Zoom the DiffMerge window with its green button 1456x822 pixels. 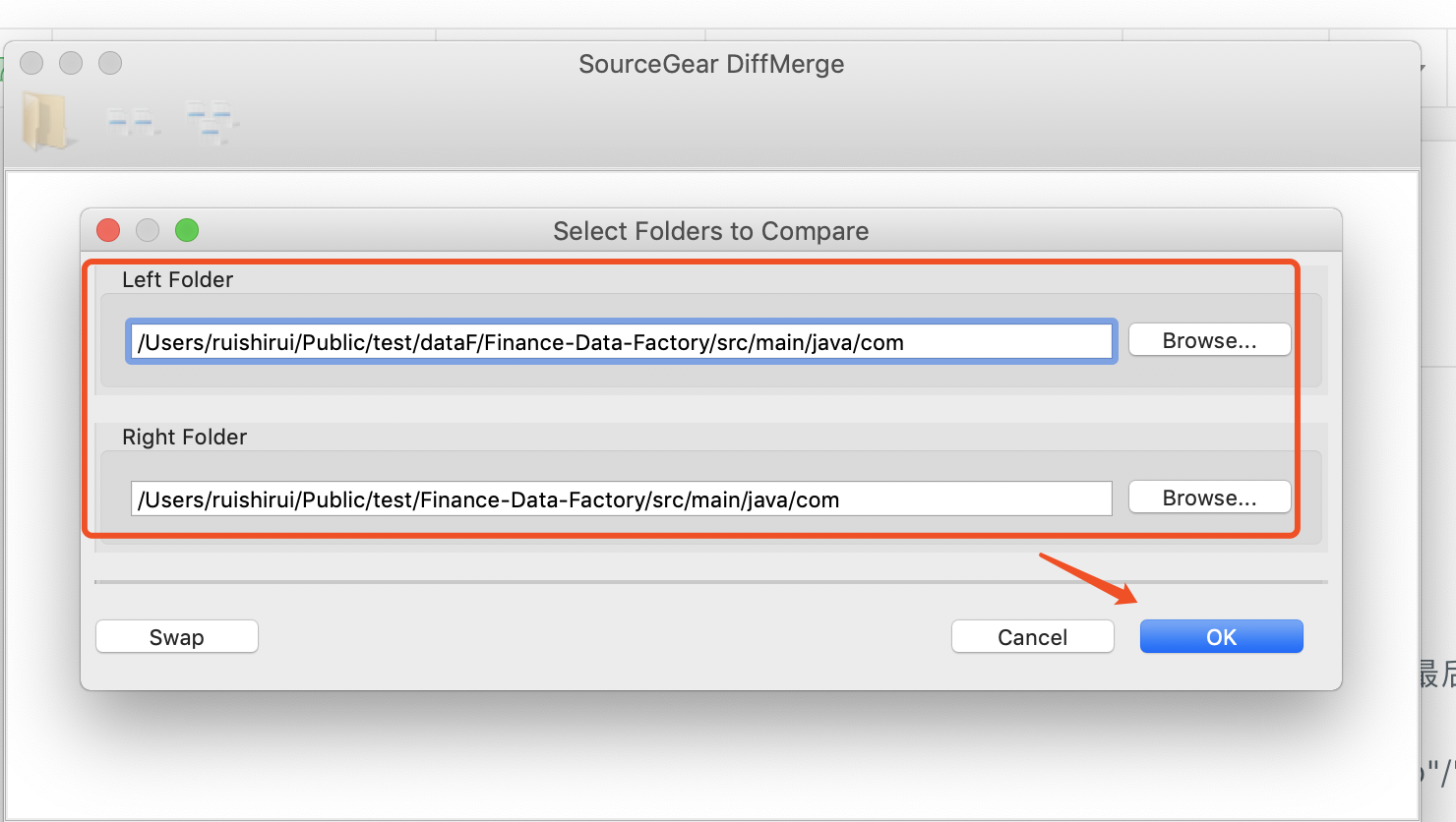pyautogui.click(x=109, y=63)
